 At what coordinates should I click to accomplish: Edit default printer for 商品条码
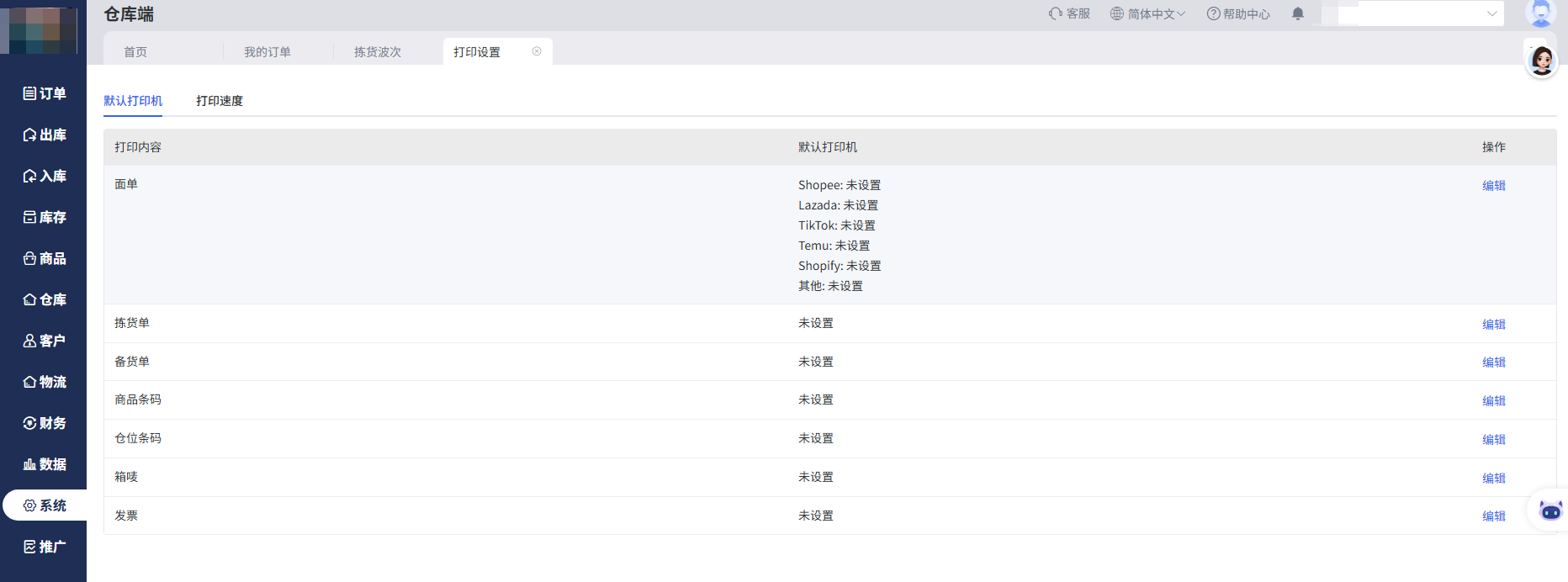click(x=1493, y=401)
